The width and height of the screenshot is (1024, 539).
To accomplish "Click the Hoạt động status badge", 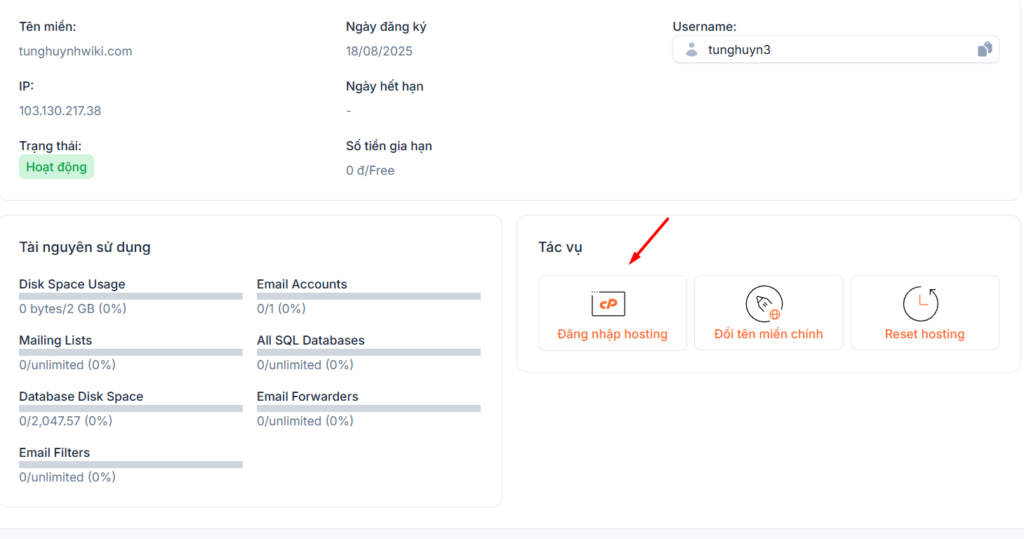I will [56, 167].
